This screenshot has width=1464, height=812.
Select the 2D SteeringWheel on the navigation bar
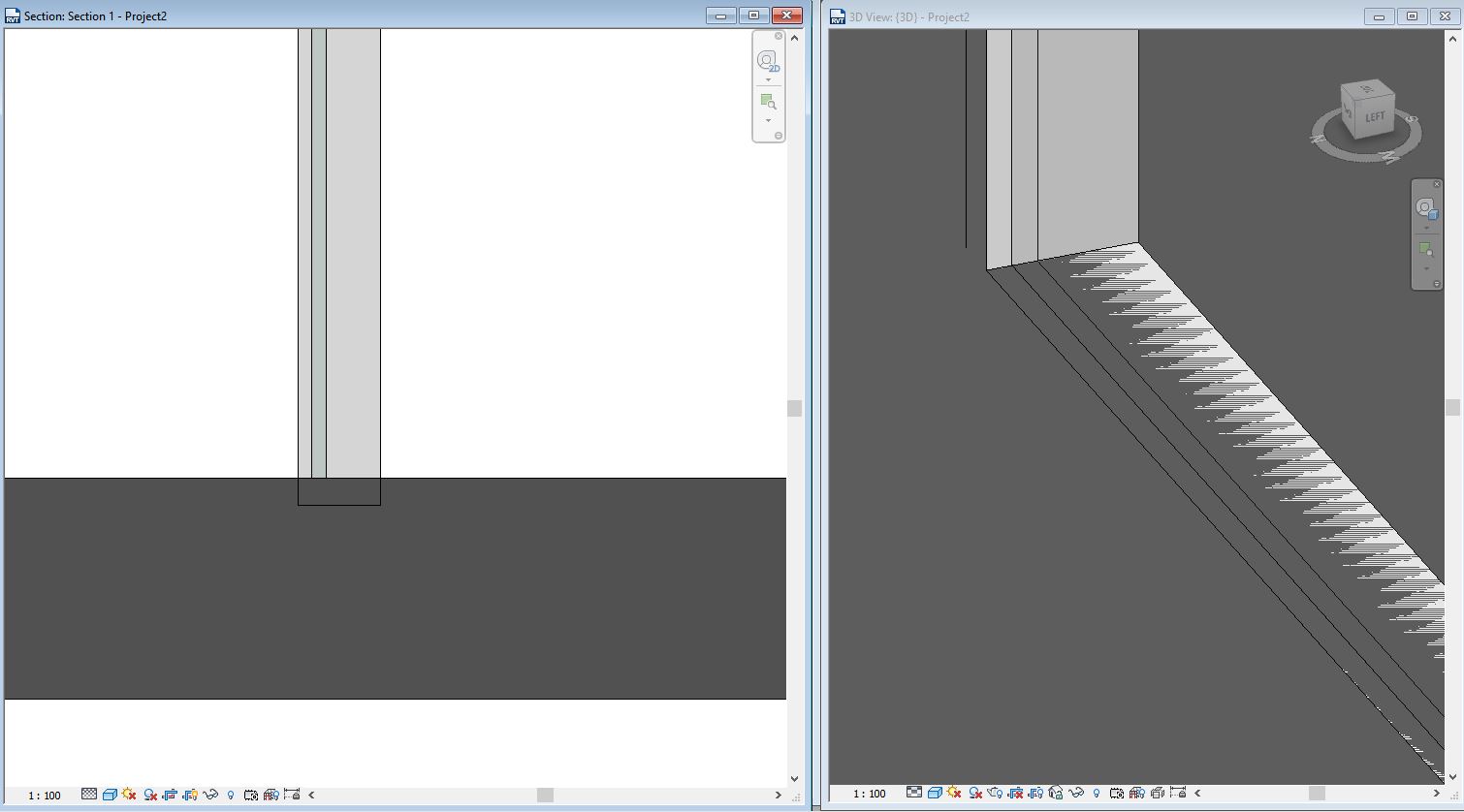[x=769, y=59]
